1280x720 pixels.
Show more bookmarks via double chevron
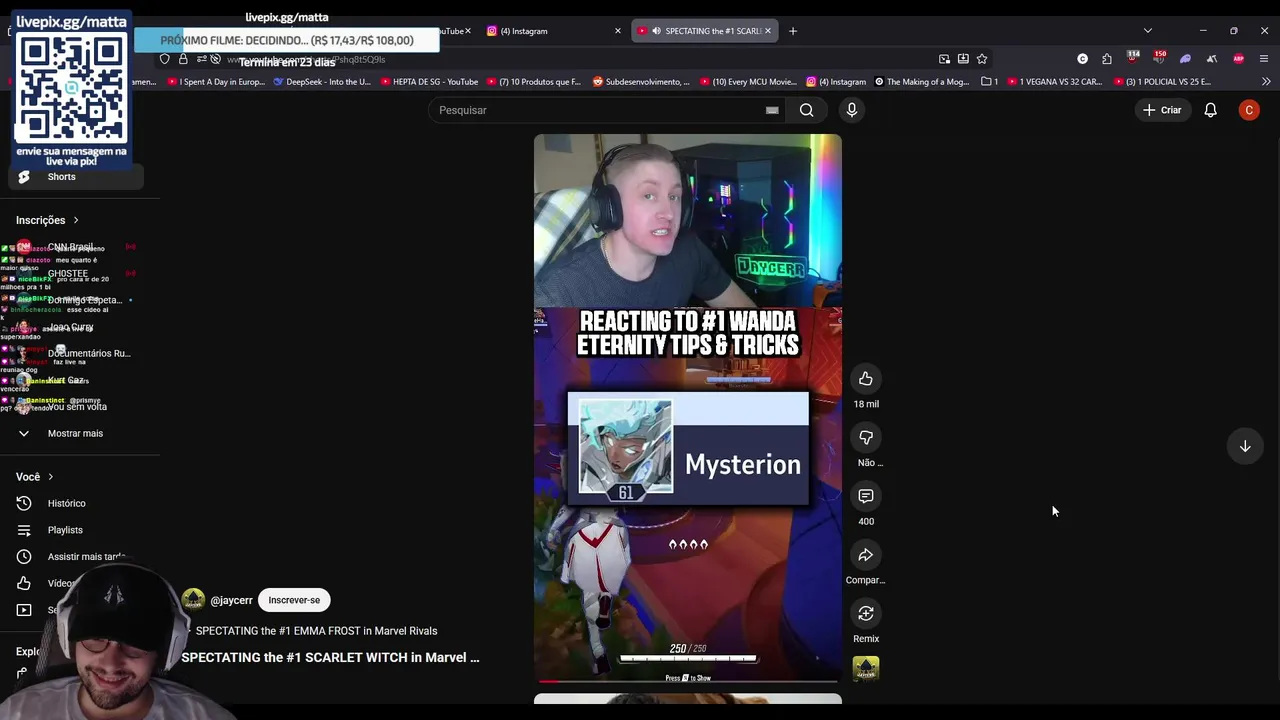(1266, 82)
